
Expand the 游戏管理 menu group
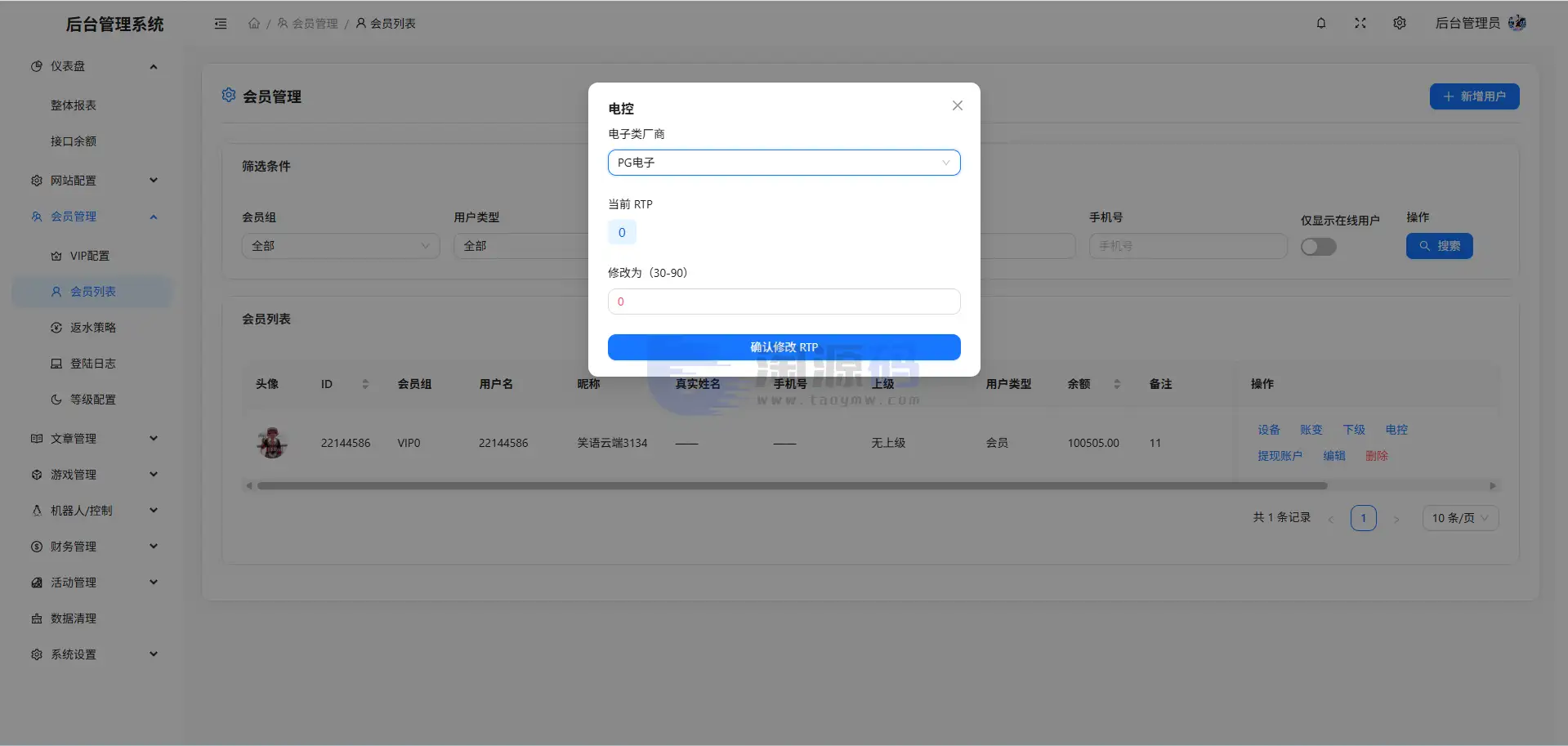point(93,475)
